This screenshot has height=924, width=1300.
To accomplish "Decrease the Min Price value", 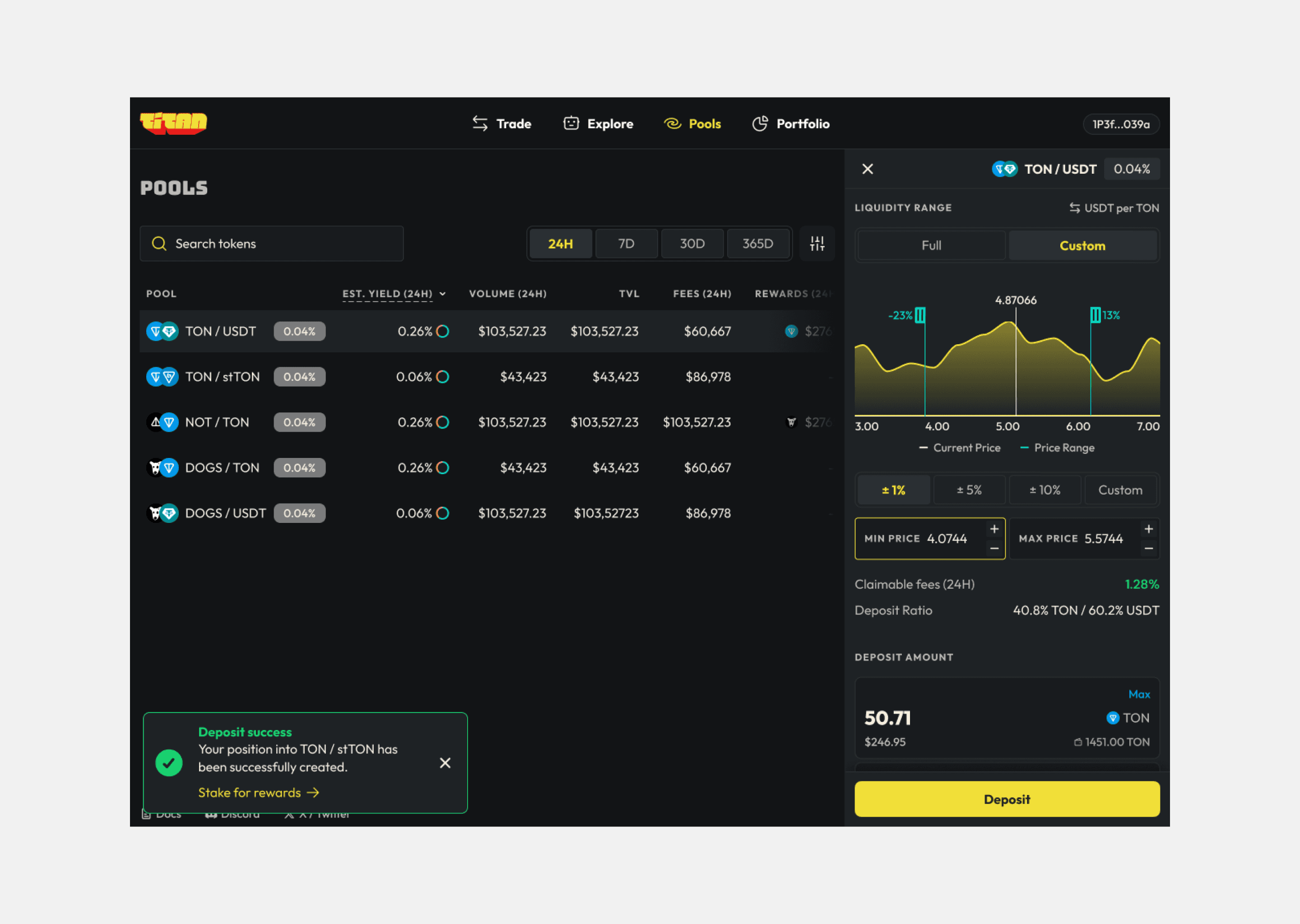I will [994, 549].
